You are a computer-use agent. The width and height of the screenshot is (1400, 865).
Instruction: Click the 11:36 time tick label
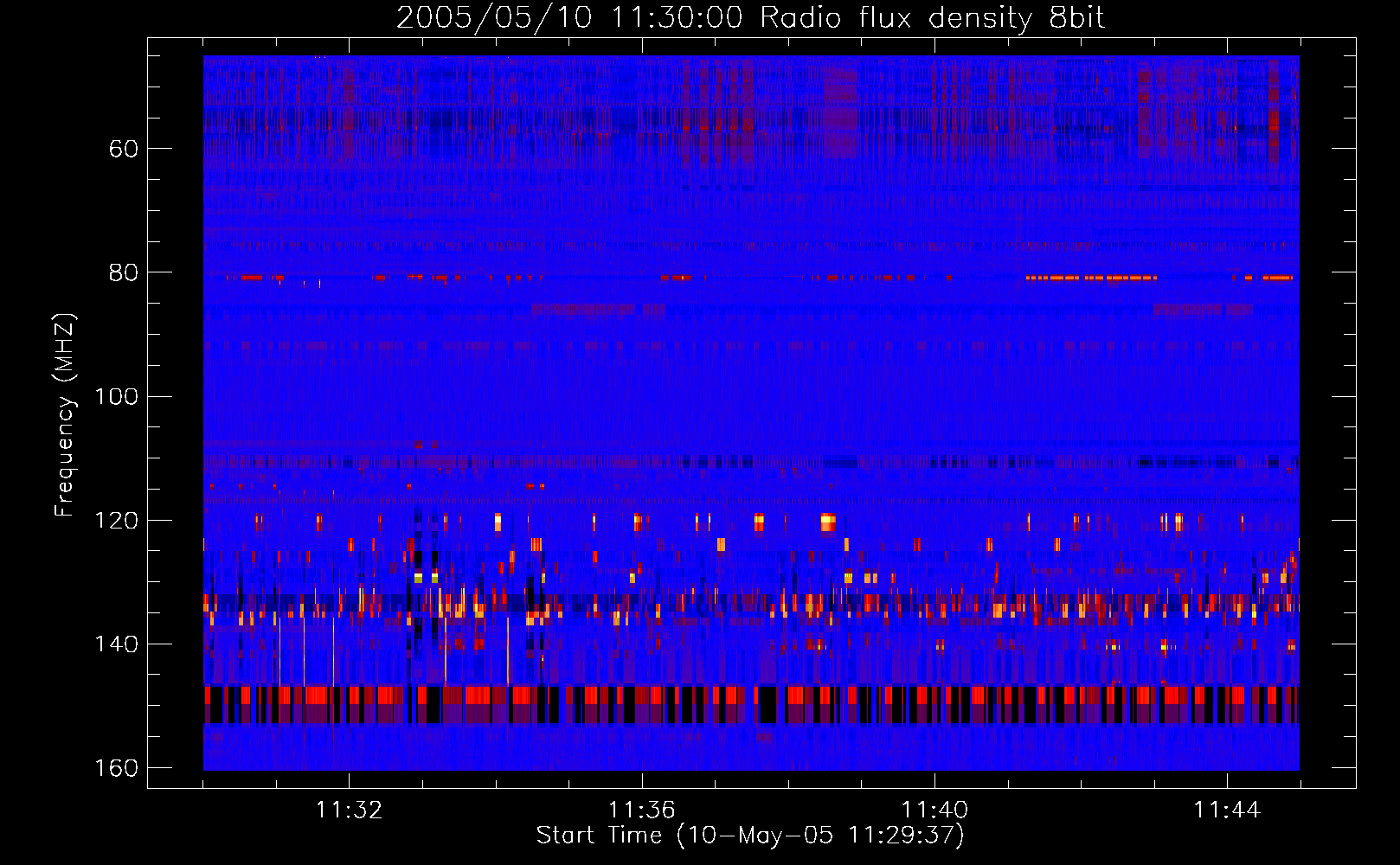click(x=641, y=810)
